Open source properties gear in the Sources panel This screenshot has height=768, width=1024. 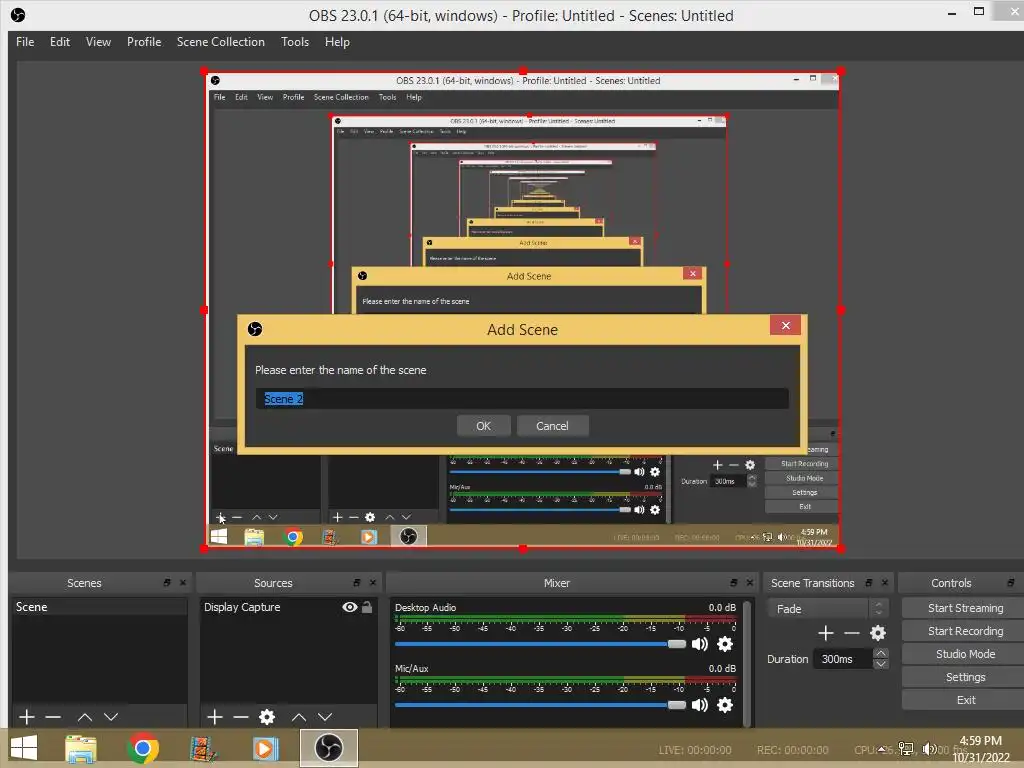click(267, 717)
